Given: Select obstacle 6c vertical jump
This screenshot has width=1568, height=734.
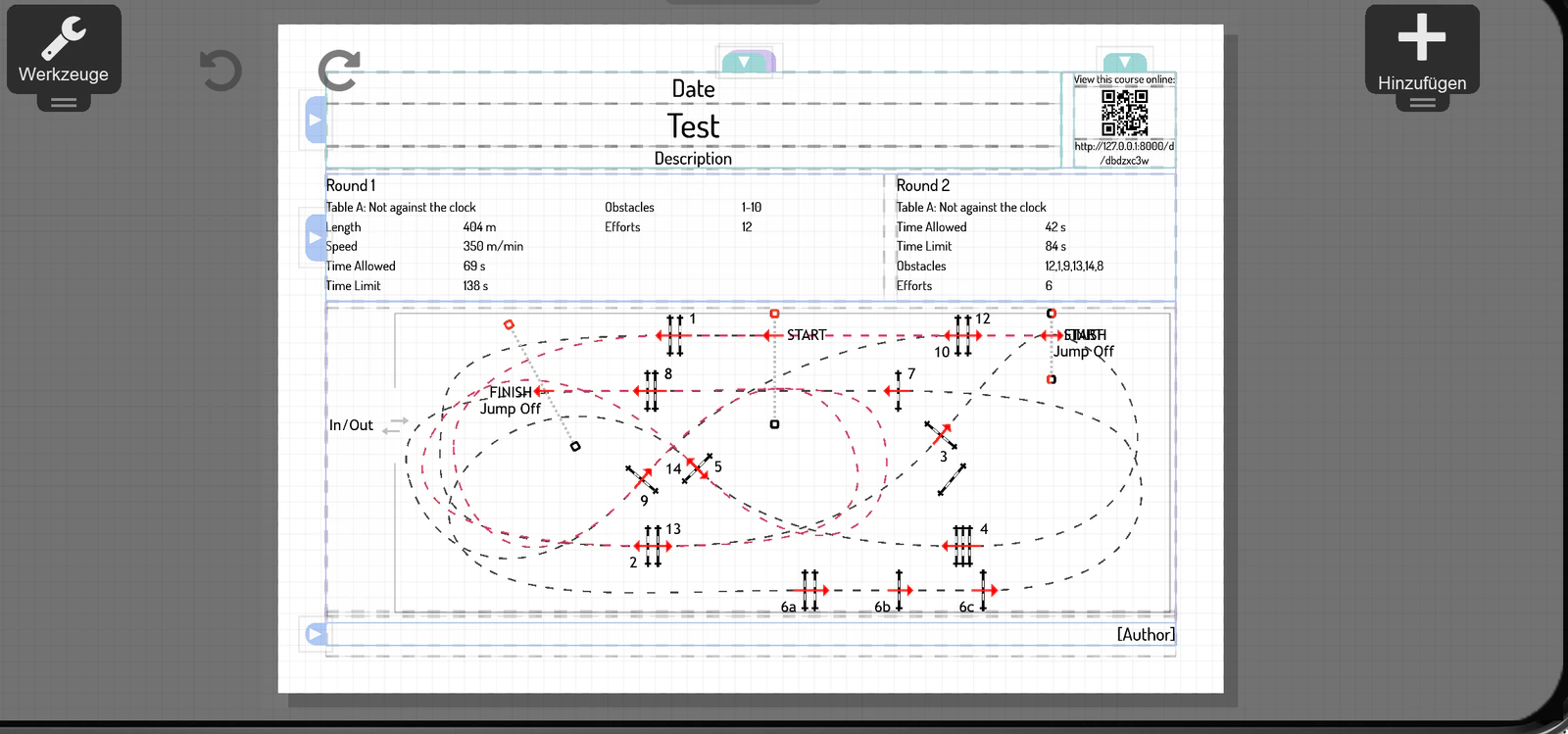Looking at the screenshot, I should [983, 590].
